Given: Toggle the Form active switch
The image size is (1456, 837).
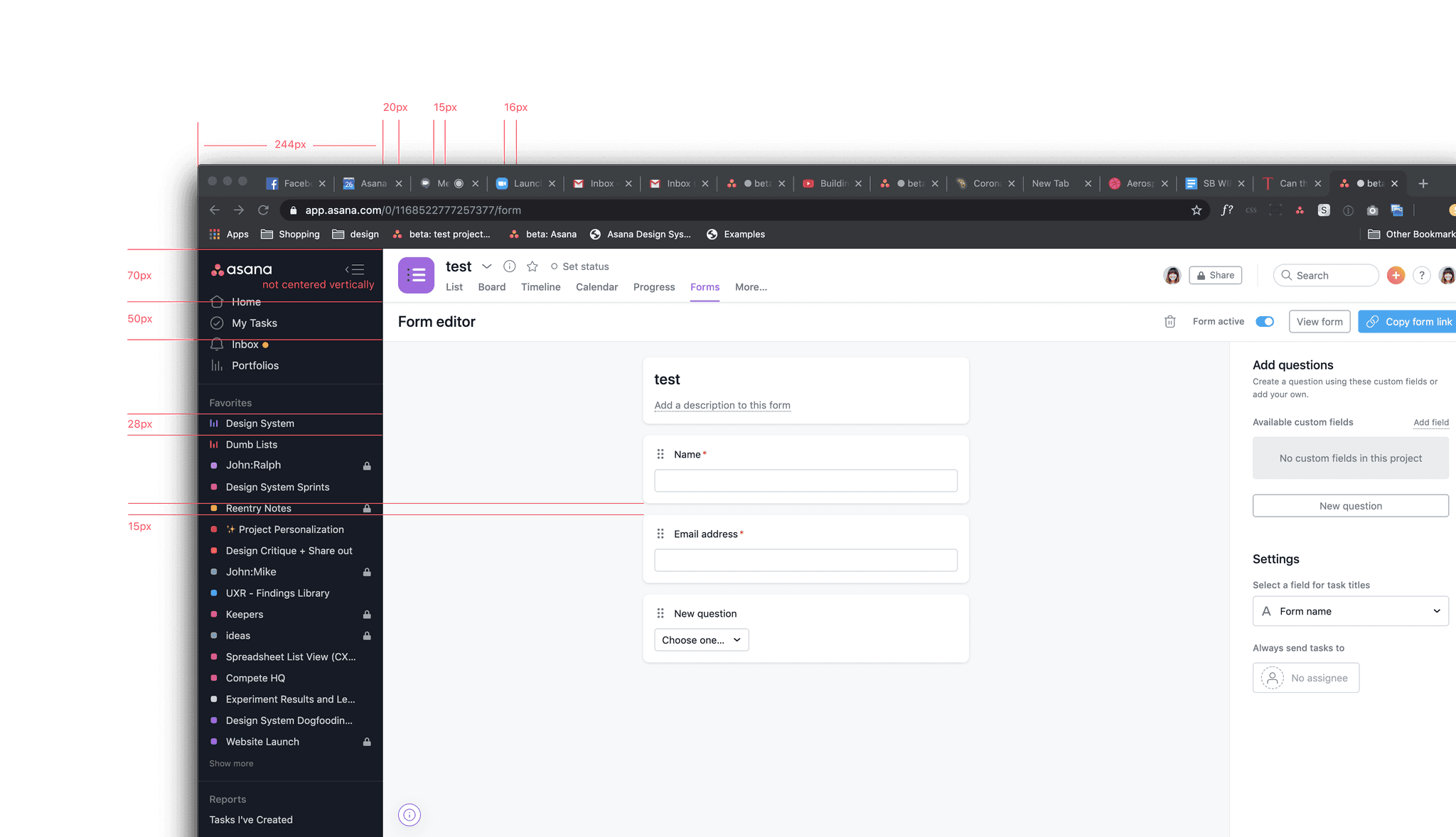Looking at the screenshot, I should (1265, 322).
